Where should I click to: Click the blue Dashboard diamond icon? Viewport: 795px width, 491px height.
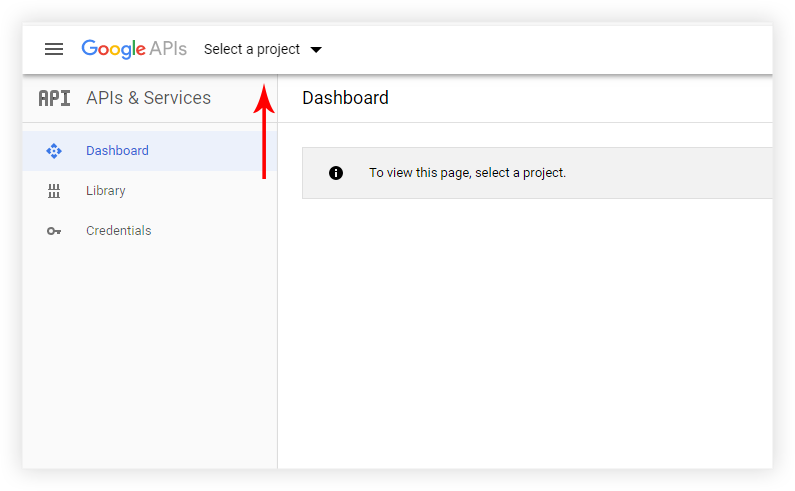[54, 151]
